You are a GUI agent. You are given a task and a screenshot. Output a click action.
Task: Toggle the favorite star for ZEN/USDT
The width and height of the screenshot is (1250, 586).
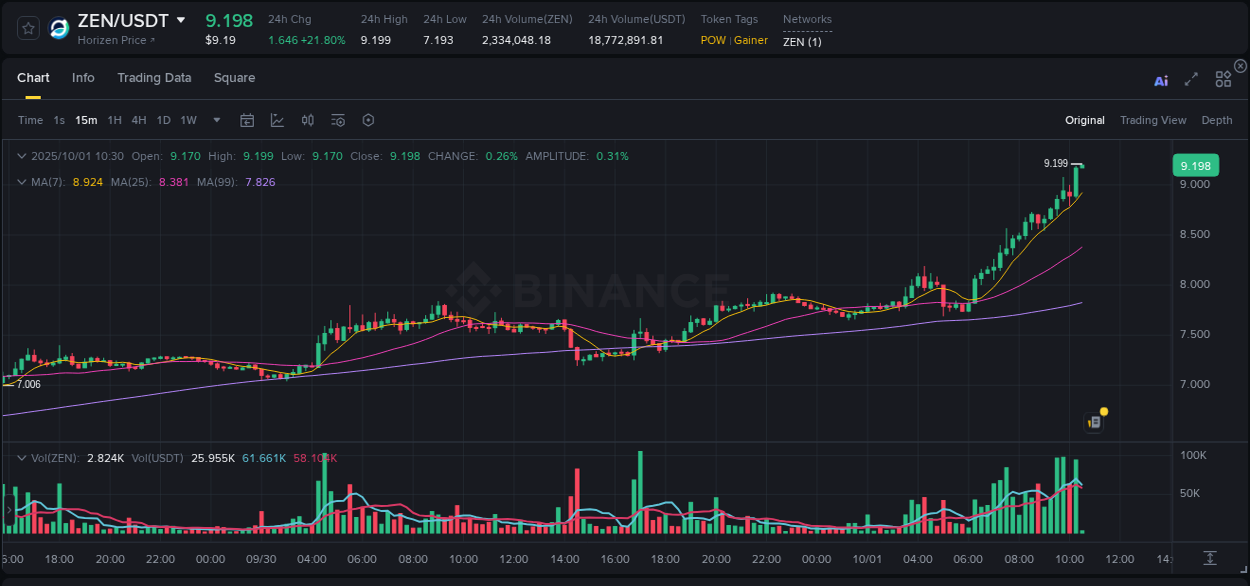[27, 28]
